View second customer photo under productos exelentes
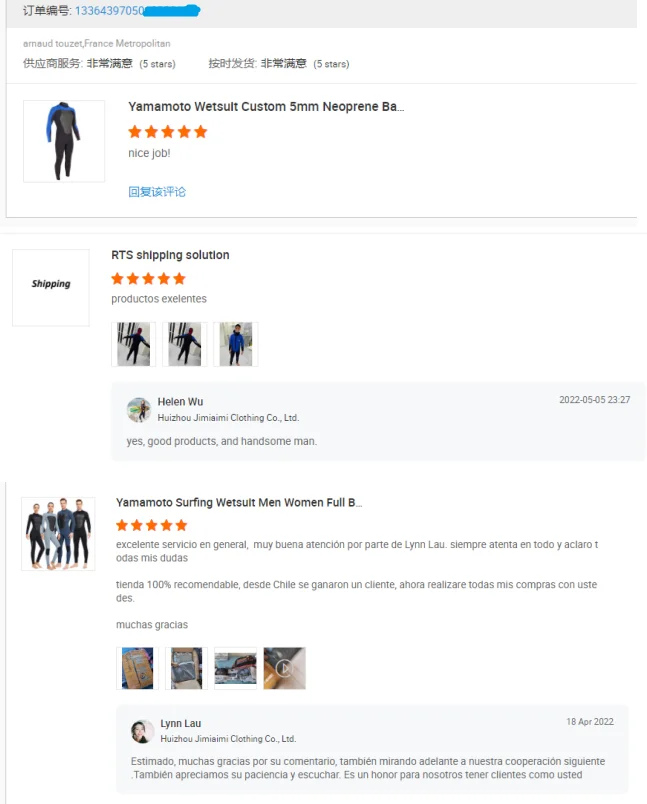 click(x=185, y=344)
